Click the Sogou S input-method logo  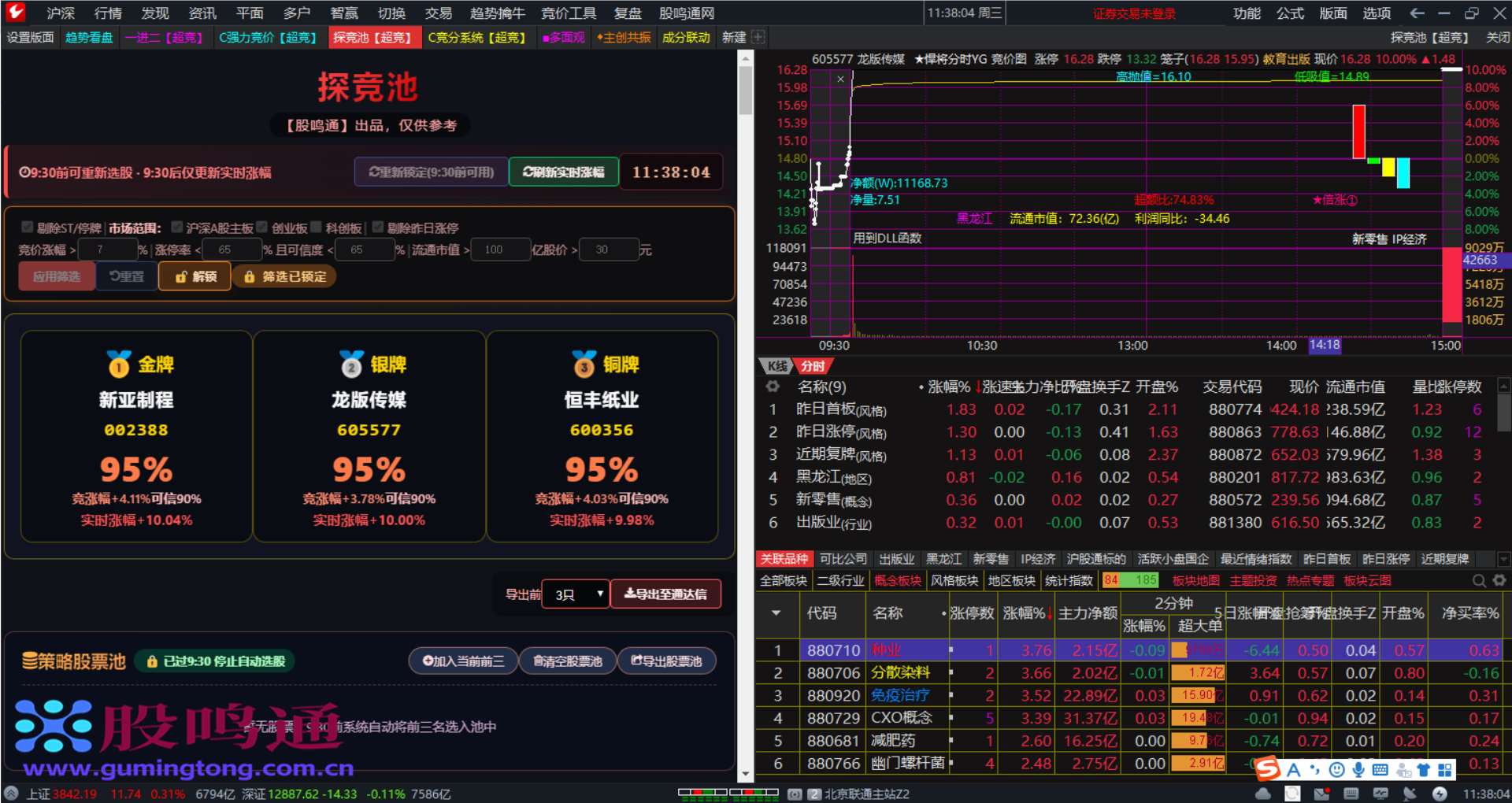(1267, 769)
